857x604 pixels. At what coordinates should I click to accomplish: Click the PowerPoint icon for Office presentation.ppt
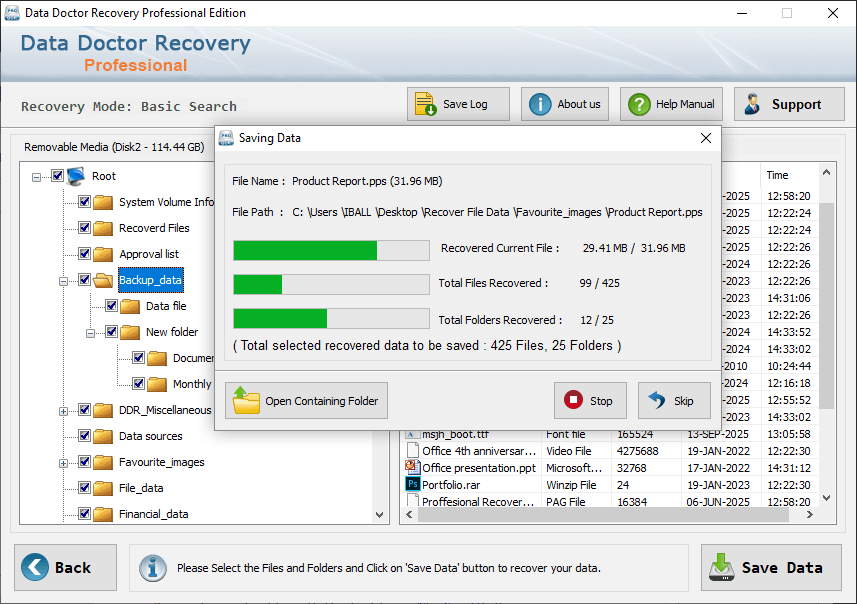pyautogui.click(x=412, y=467)
